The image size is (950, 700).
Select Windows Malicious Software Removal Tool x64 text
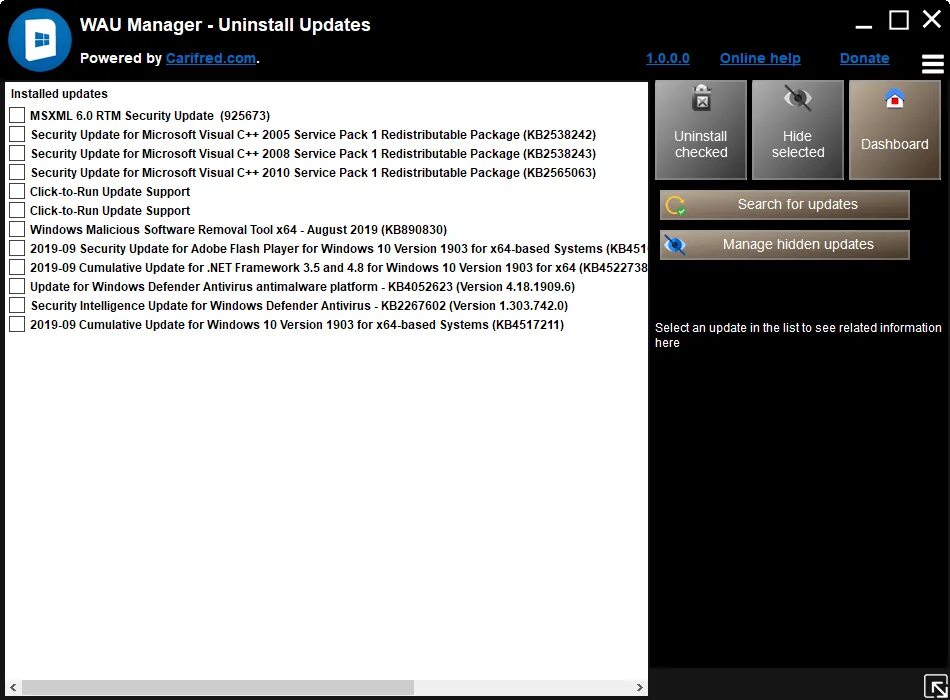point(239,230)
